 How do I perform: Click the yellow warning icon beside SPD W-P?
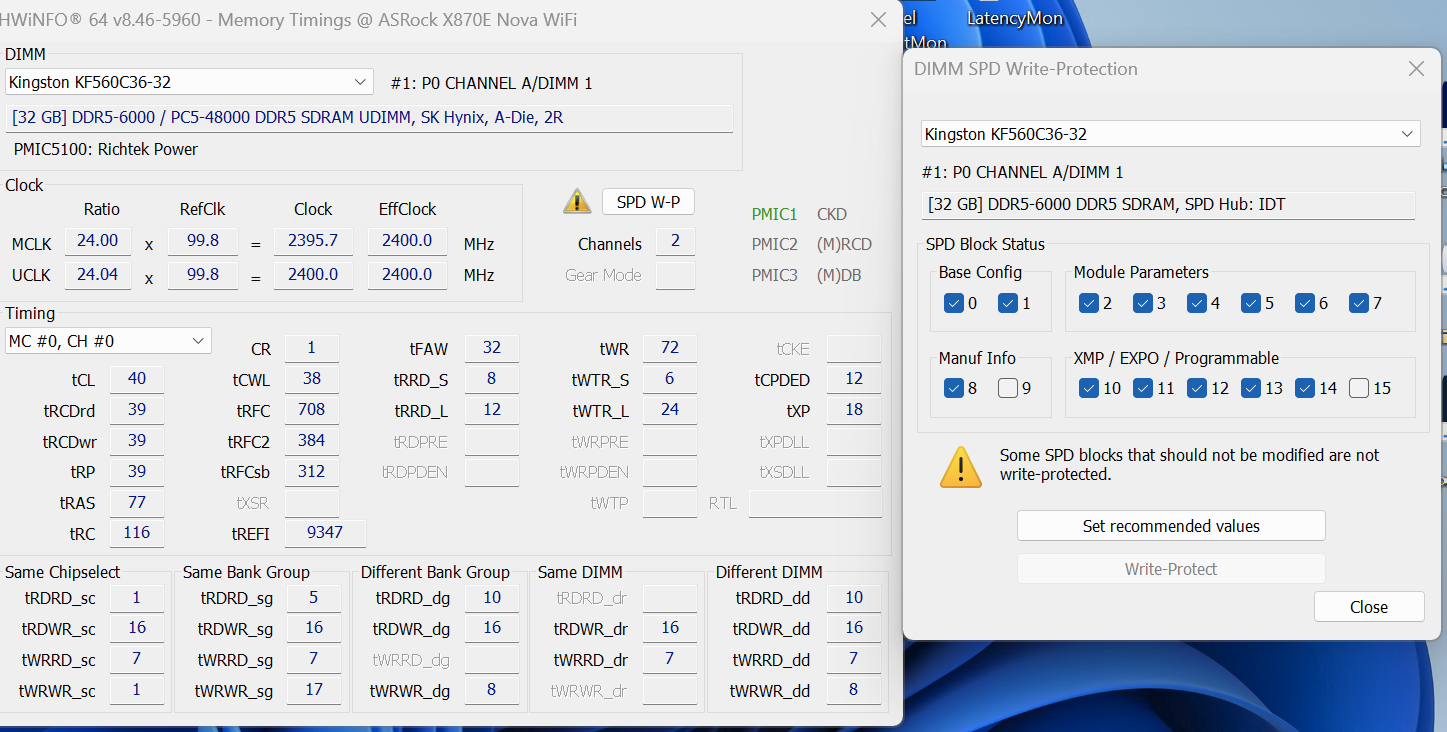click(x=577, y=201)
